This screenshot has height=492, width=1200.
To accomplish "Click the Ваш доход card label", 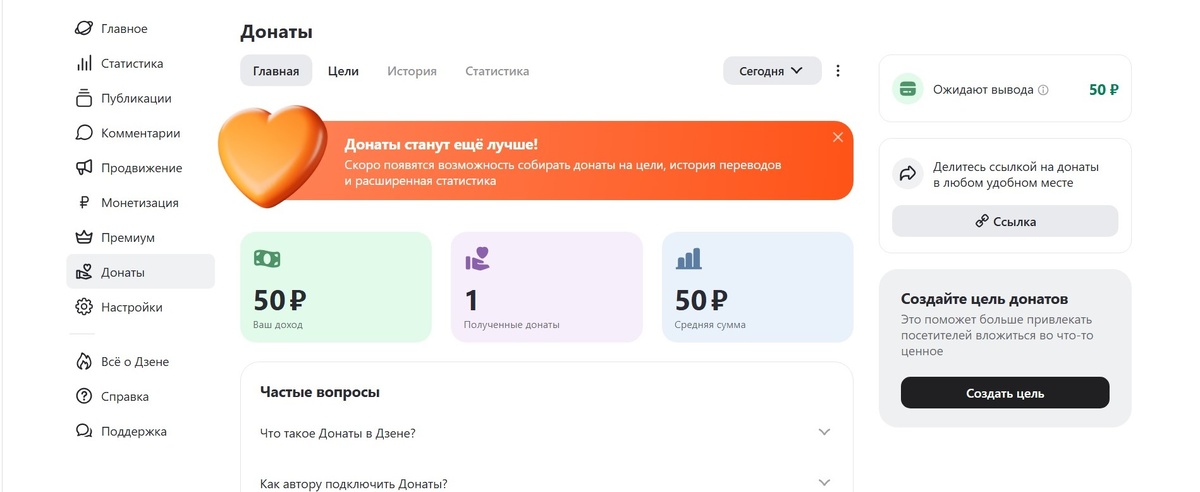I will point(278,325).
